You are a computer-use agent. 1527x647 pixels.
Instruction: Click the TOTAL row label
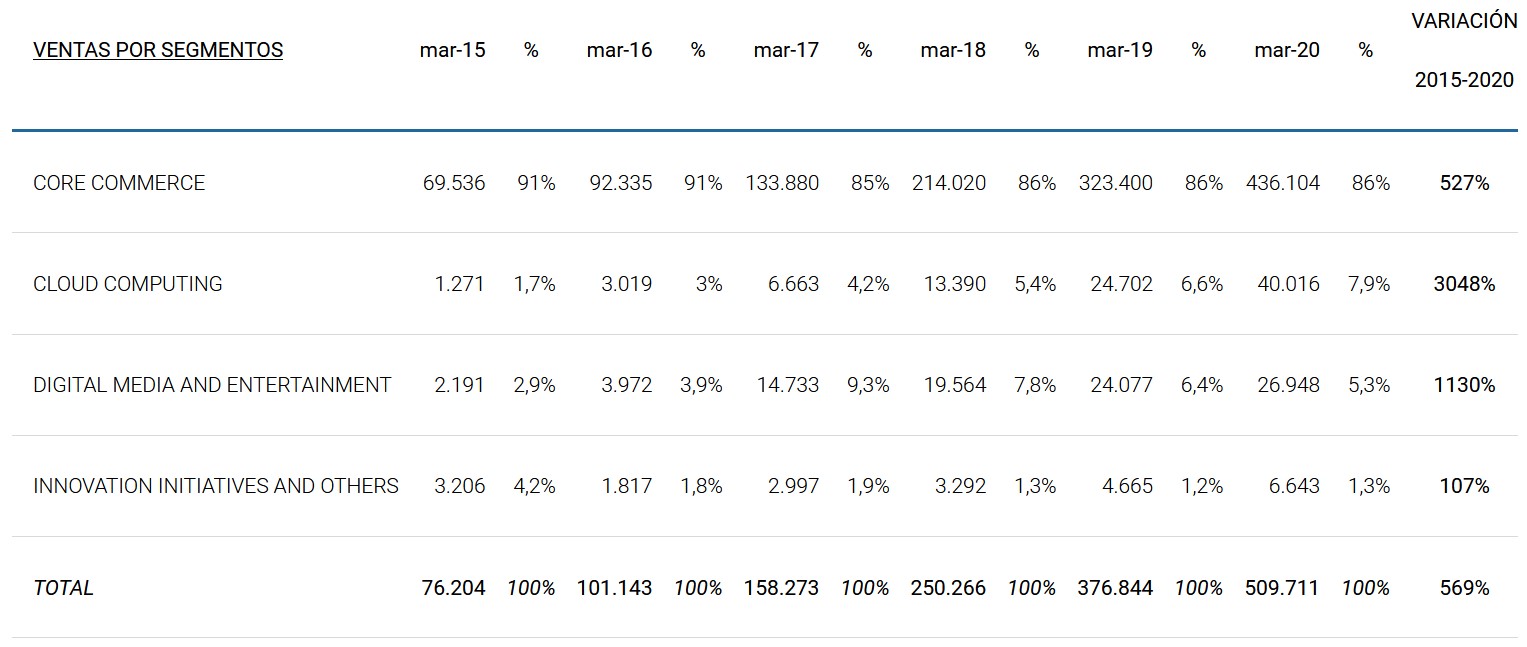click(x=63, y=588)
